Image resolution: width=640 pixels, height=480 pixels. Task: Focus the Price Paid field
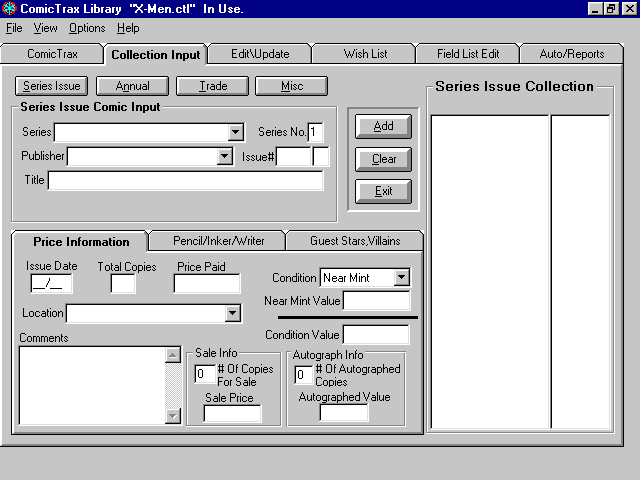[206, 284]
